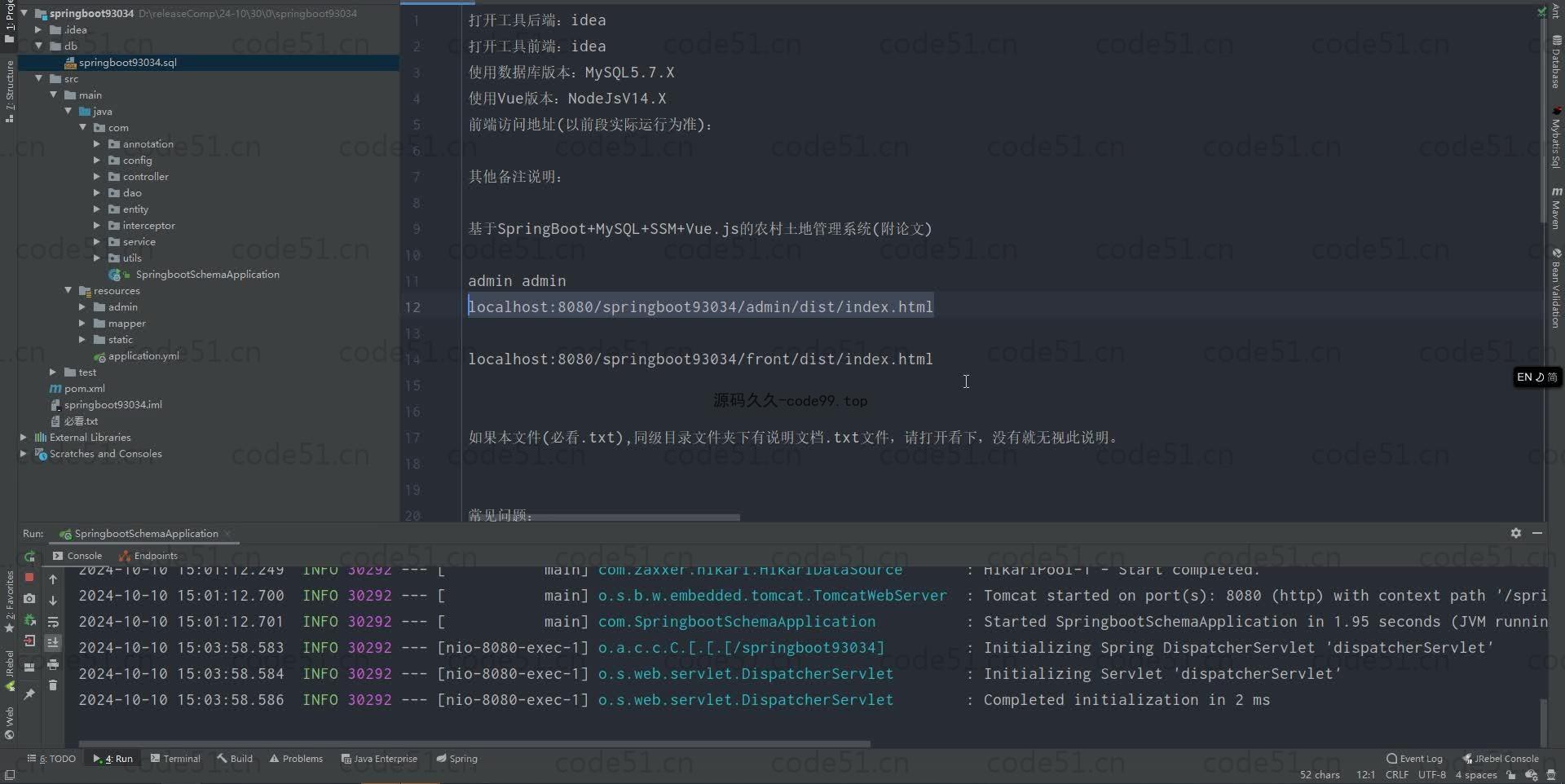This screenshot has width=1565, height=784.
Task: Open the Build tool window
Action: coord(235,759)
